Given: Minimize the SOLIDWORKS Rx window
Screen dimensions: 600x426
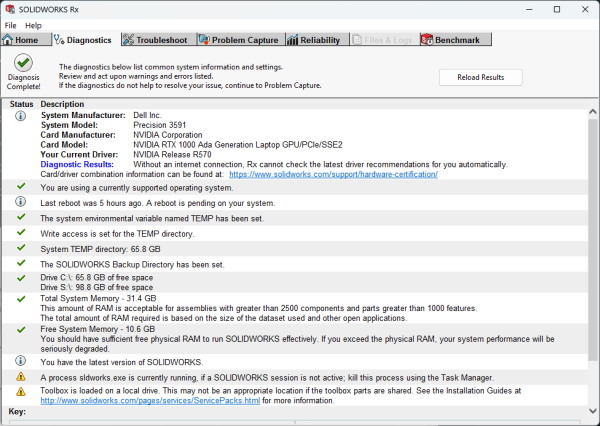Looking at the screenshot, I should (x=529, y=9).
